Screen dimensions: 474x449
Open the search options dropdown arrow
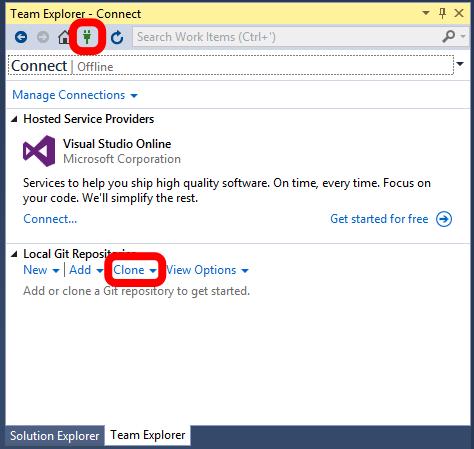point(463,36)
